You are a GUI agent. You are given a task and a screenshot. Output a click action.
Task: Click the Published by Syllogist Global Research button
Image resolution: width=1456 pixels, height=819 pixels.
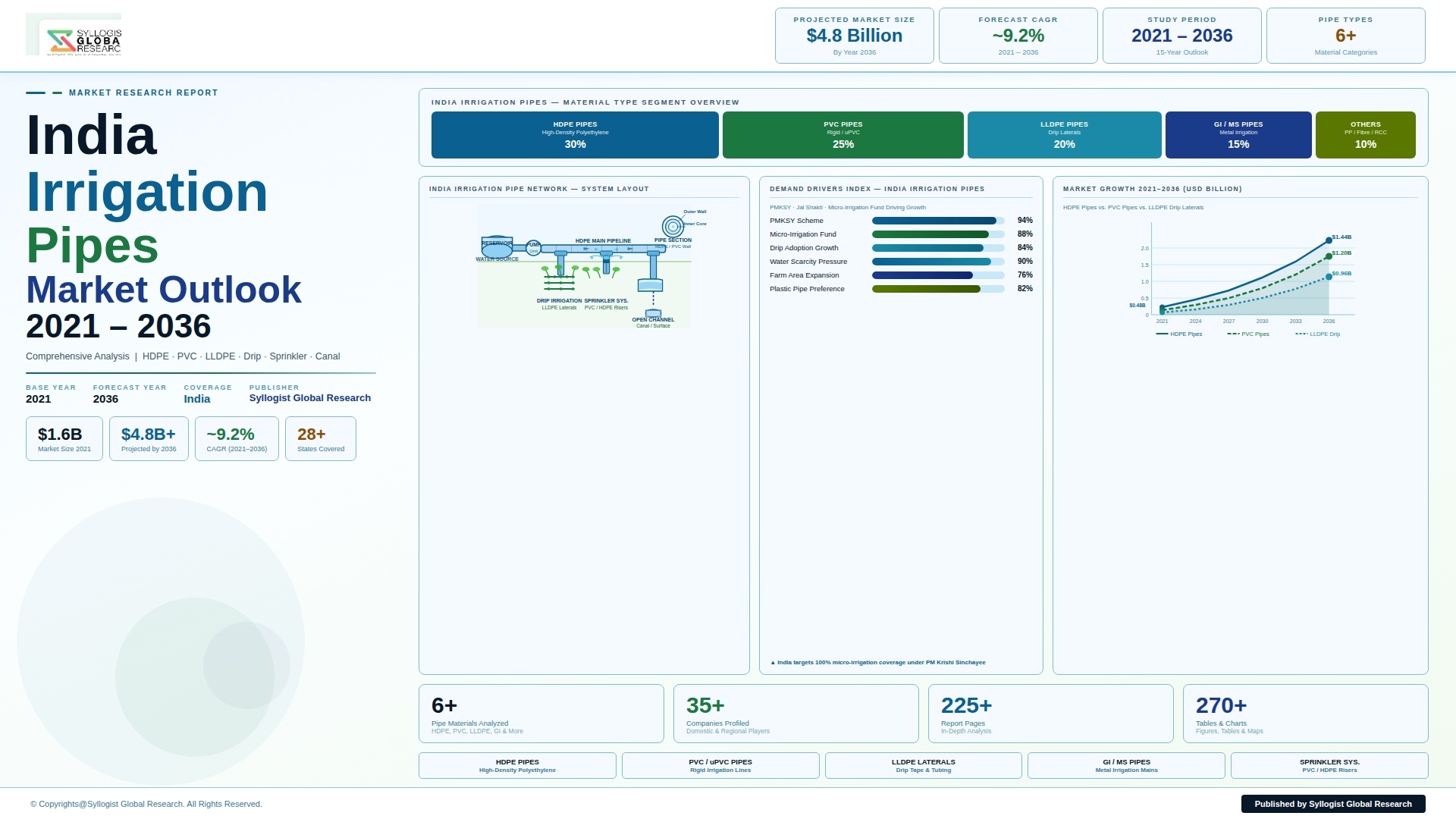(1333, 804)
